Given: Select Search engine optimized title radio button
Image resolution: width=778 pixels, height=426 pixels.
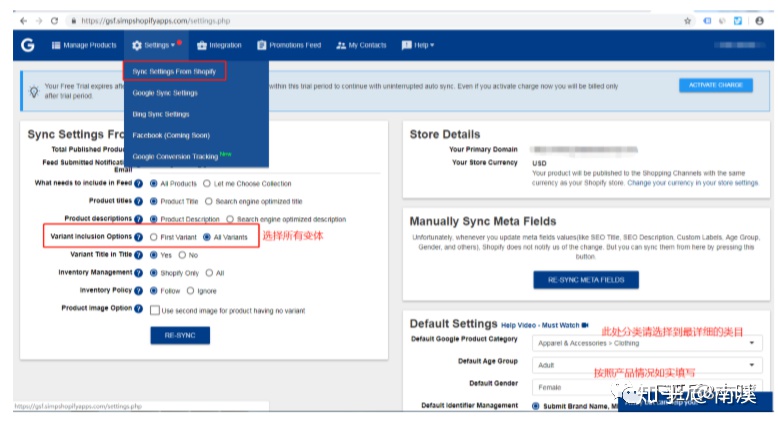Looking at the screenshot, I should 209,201.
